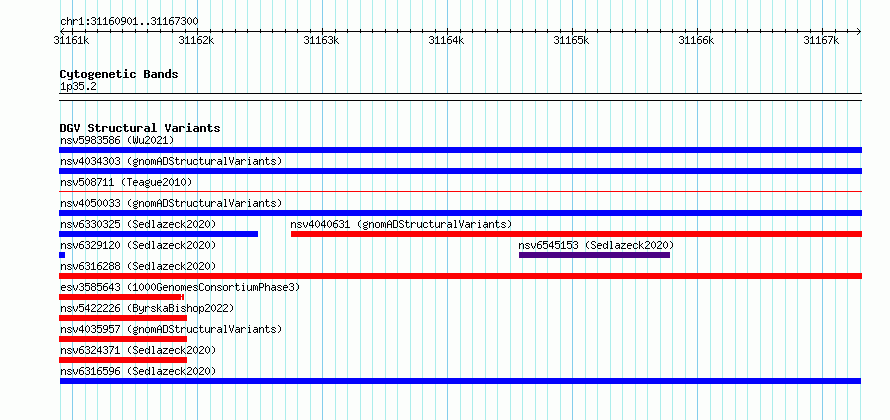Open the nsv4040631 gnomAD variant label

[401, 224]
